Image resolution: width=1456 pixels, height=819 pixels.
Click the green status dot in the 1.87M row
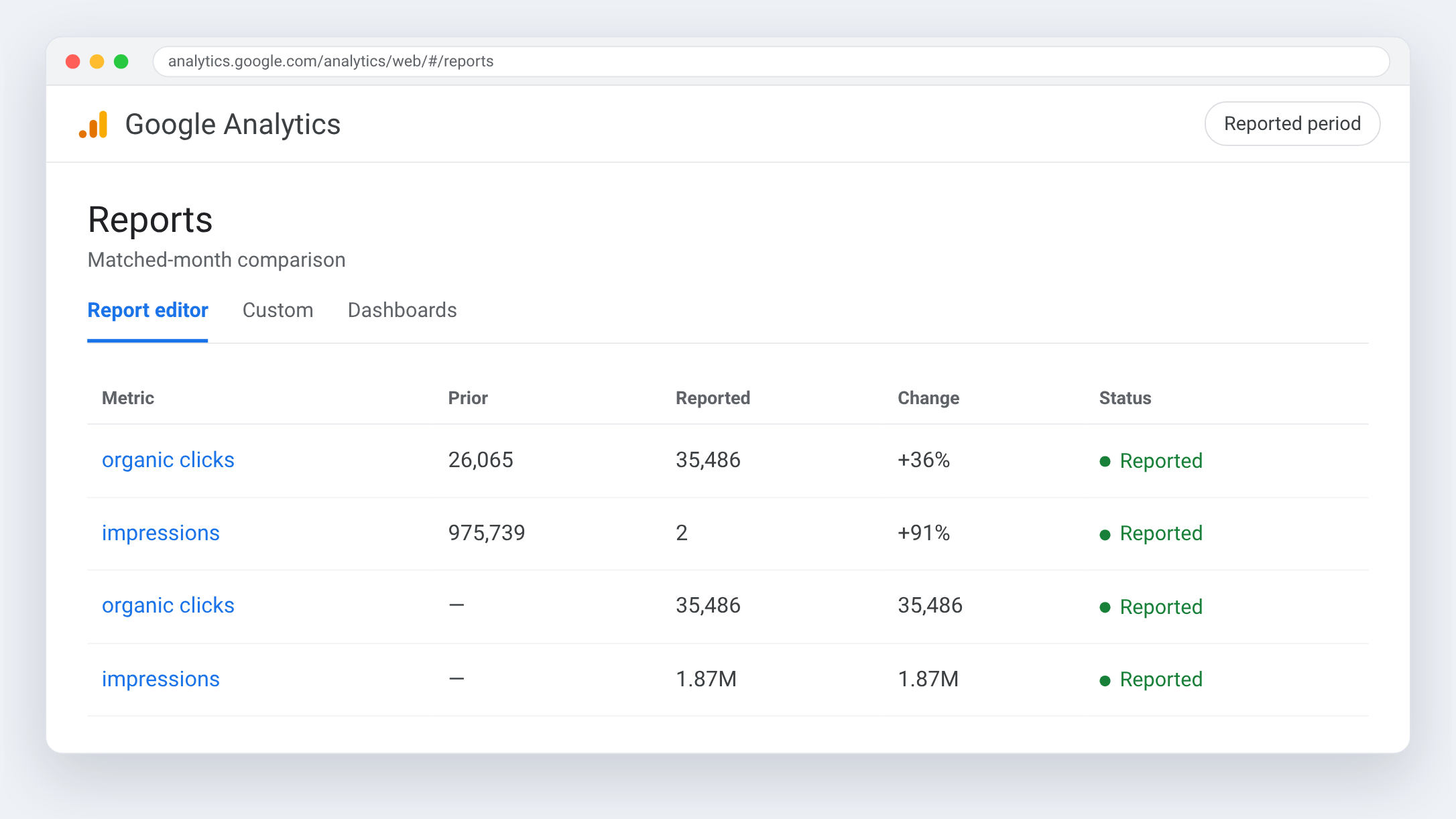pos(1105,681)
